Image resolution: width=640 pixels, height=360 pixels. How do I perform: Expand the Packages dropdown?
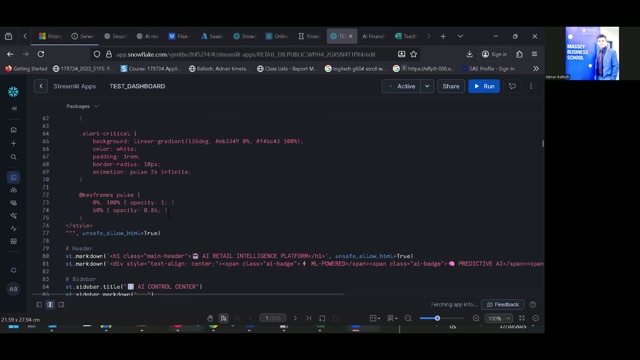click(x=82, y=106)
